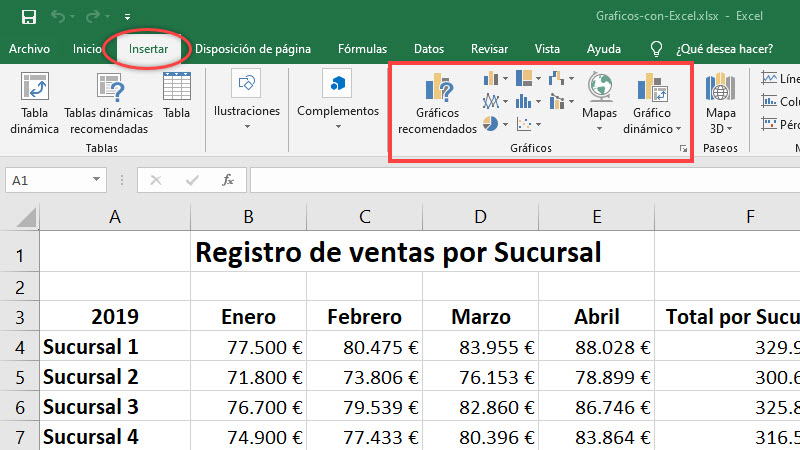The height and width of the screenshot is (450, 800).
Task: Open the Name Box dropdown arrow
Action: point(97,180)
